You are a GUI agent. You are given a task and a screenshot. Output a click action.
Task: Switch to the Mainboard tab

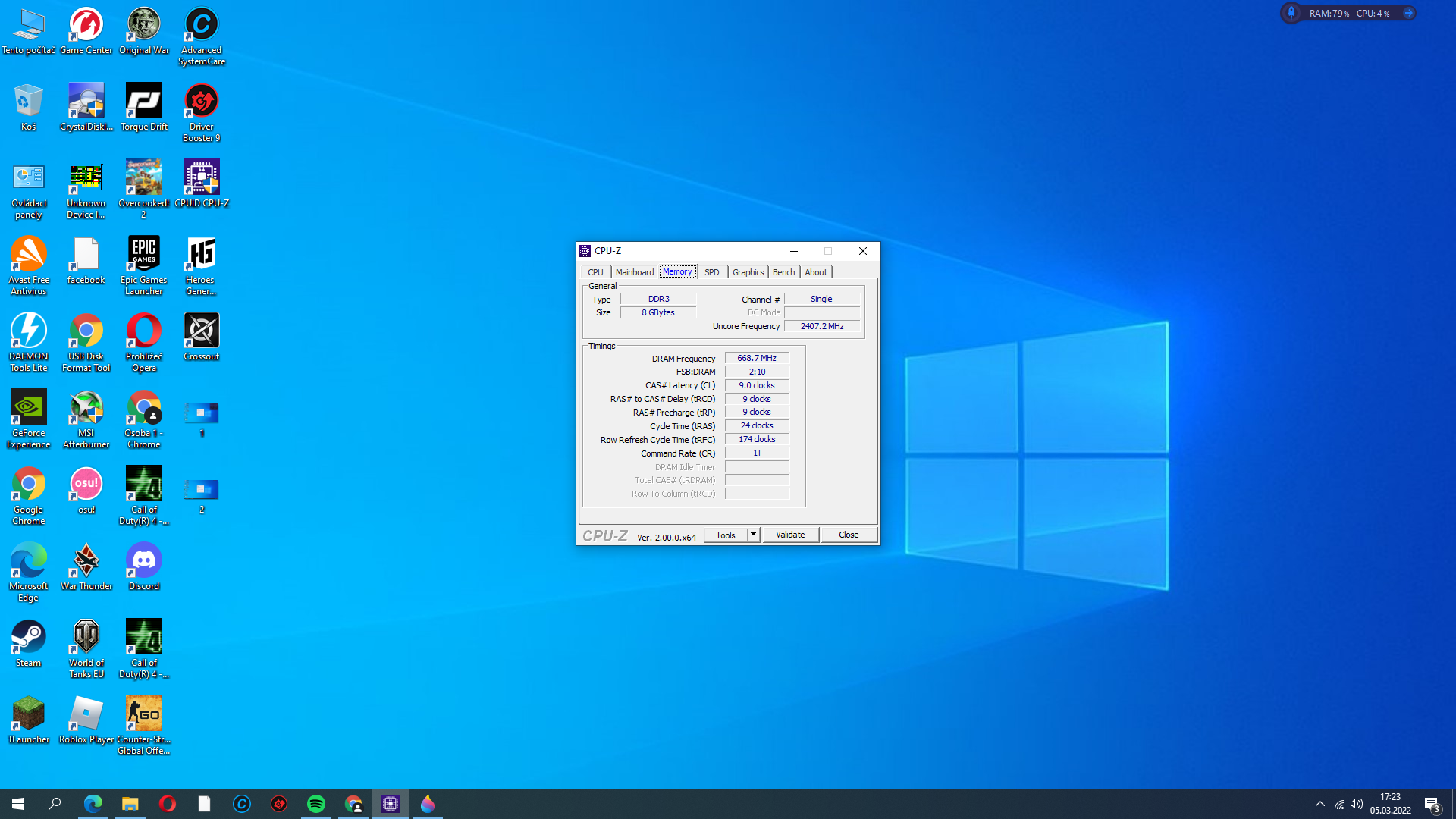[x=634, y=272]
